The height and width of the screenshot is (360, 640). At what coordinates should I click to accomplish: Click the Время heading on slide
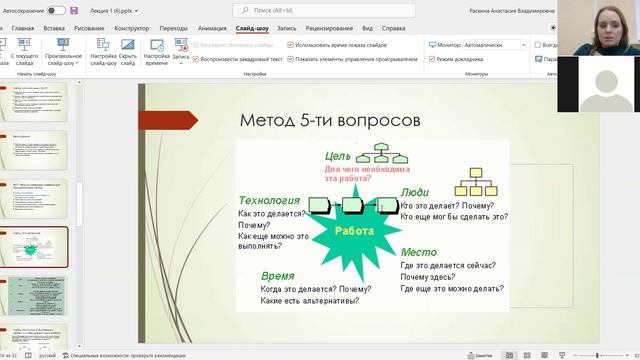tap(278, 276)
